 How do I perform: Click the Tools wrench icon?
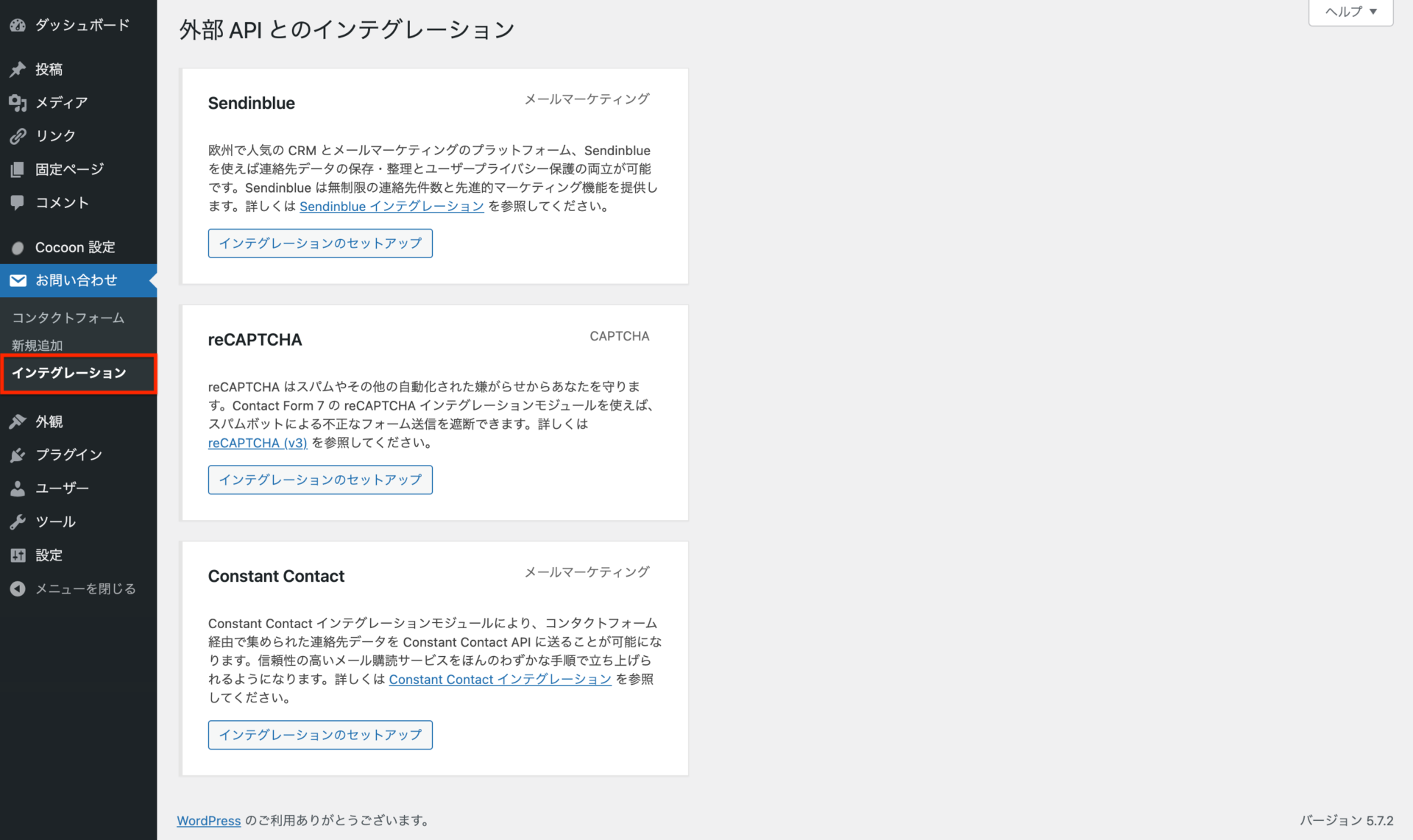click(x=18, y=522)
